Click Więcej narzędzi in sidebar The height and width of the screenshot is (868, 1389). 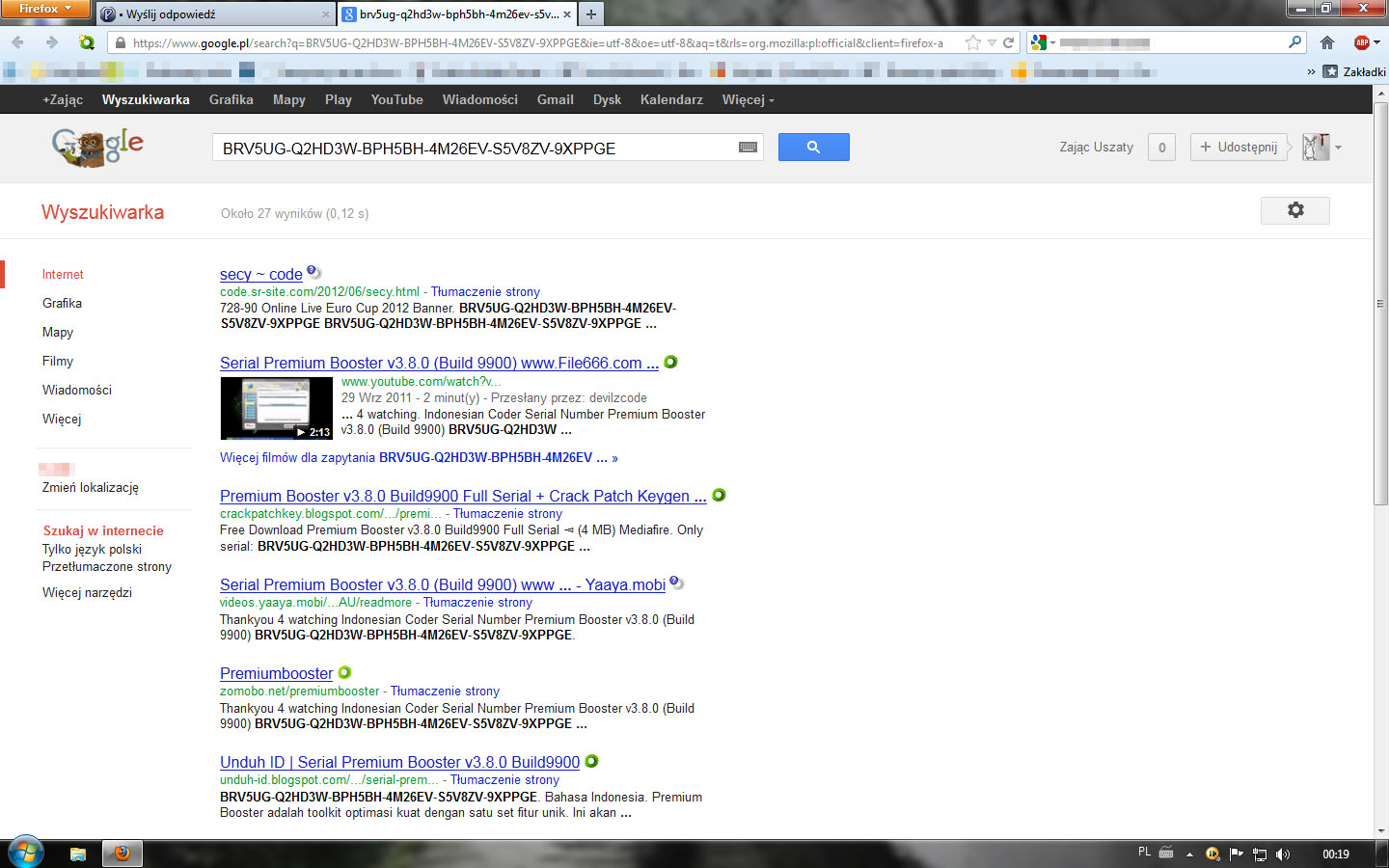(x=87, y=592)
